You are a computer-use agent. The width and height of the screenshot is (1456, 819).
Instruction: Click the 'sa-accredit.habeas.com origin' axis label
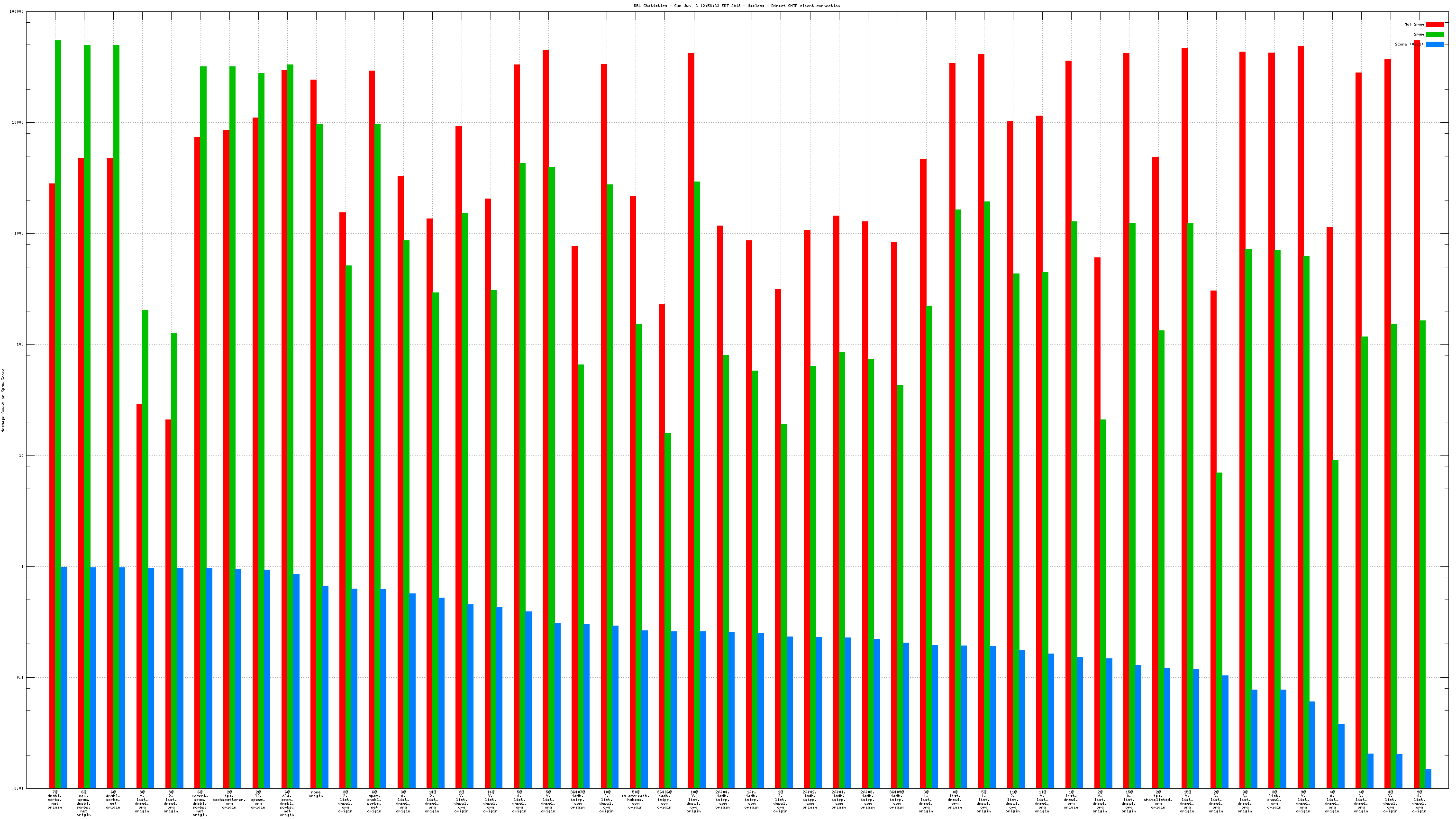coord(635,800)
